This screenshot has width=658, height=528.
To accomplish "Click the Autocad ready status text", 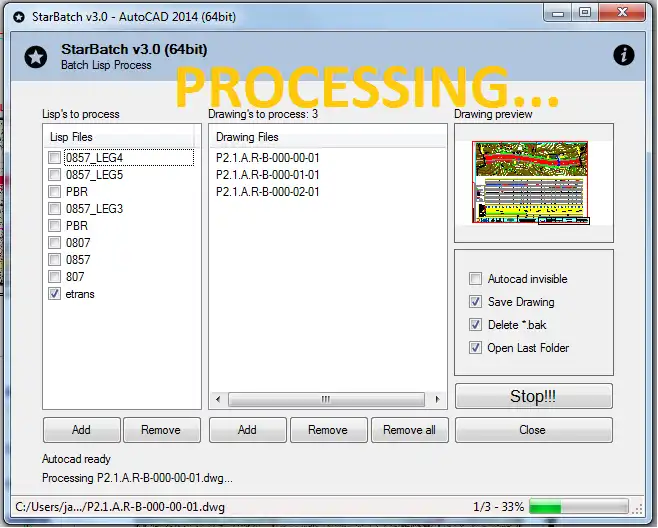I will coord(76,459).
